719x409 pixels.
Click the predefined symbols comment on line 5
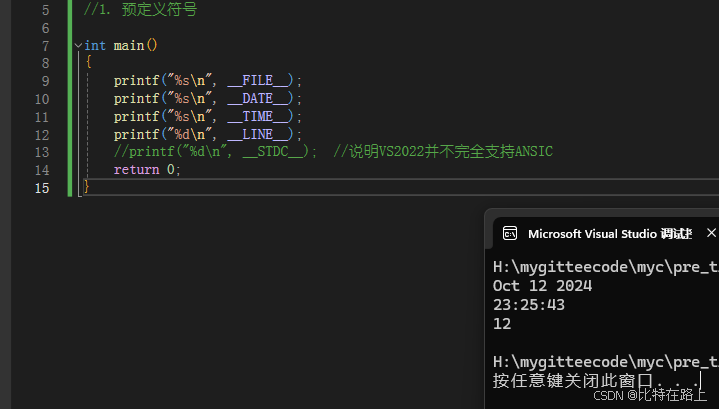(x=140, y=10)
